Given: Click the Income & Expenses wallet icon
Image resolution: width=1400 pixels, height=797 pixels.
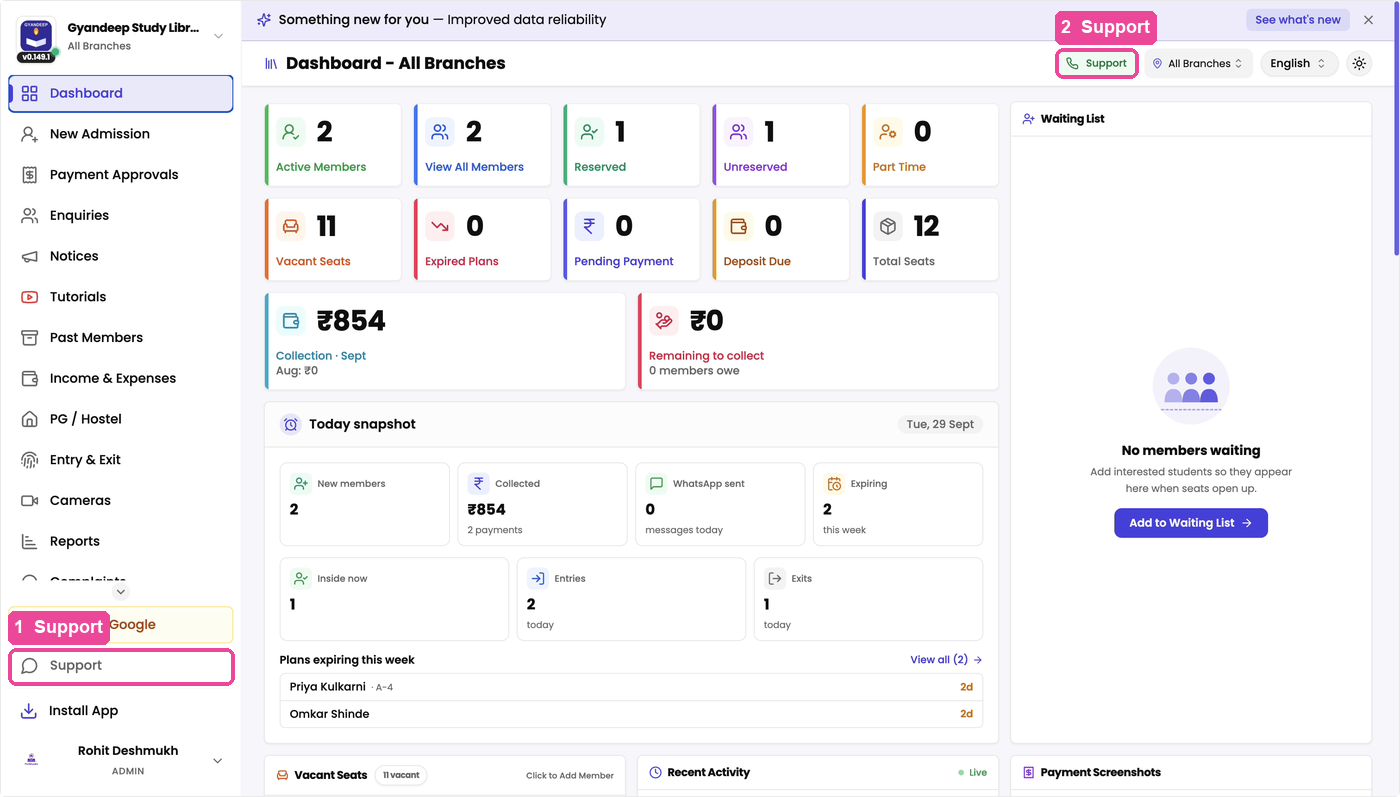Looking at the screenshot, I should tap(30, 378).
